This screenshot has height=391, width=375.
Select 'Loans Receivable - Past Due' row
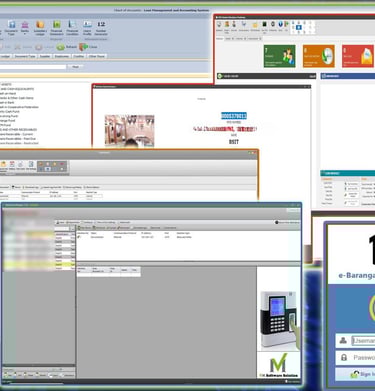coord(18,139)
